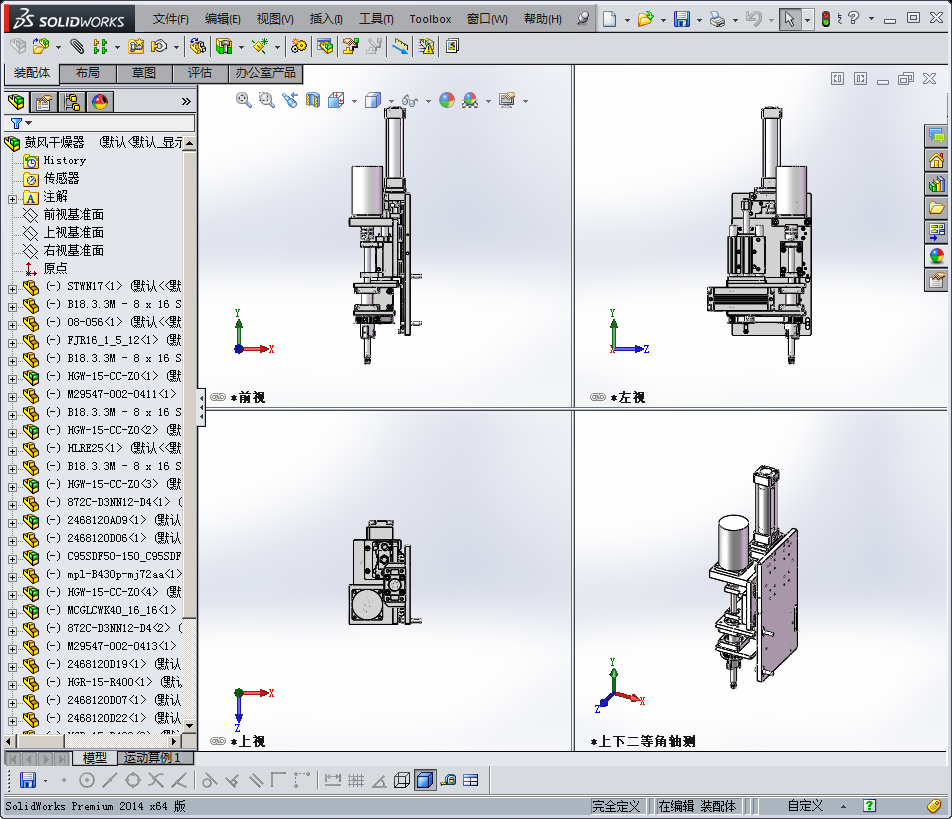
Task: Click the Section View icon
Action: pyautogui.click(x=313, y=100)
